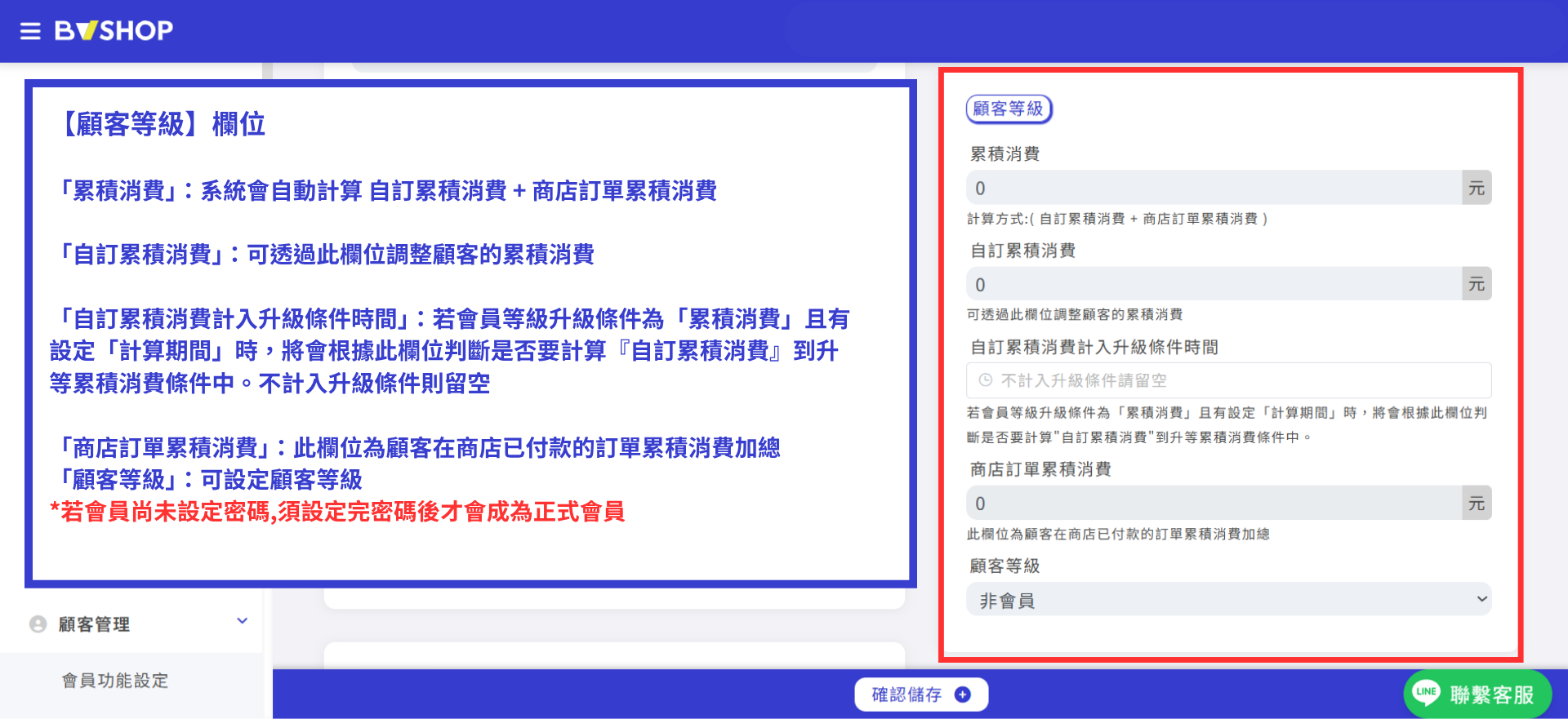Click the text 可透過此欄位調整顧客的累積消費
The image size is (1568, 719).
(x=1075, y=315)
